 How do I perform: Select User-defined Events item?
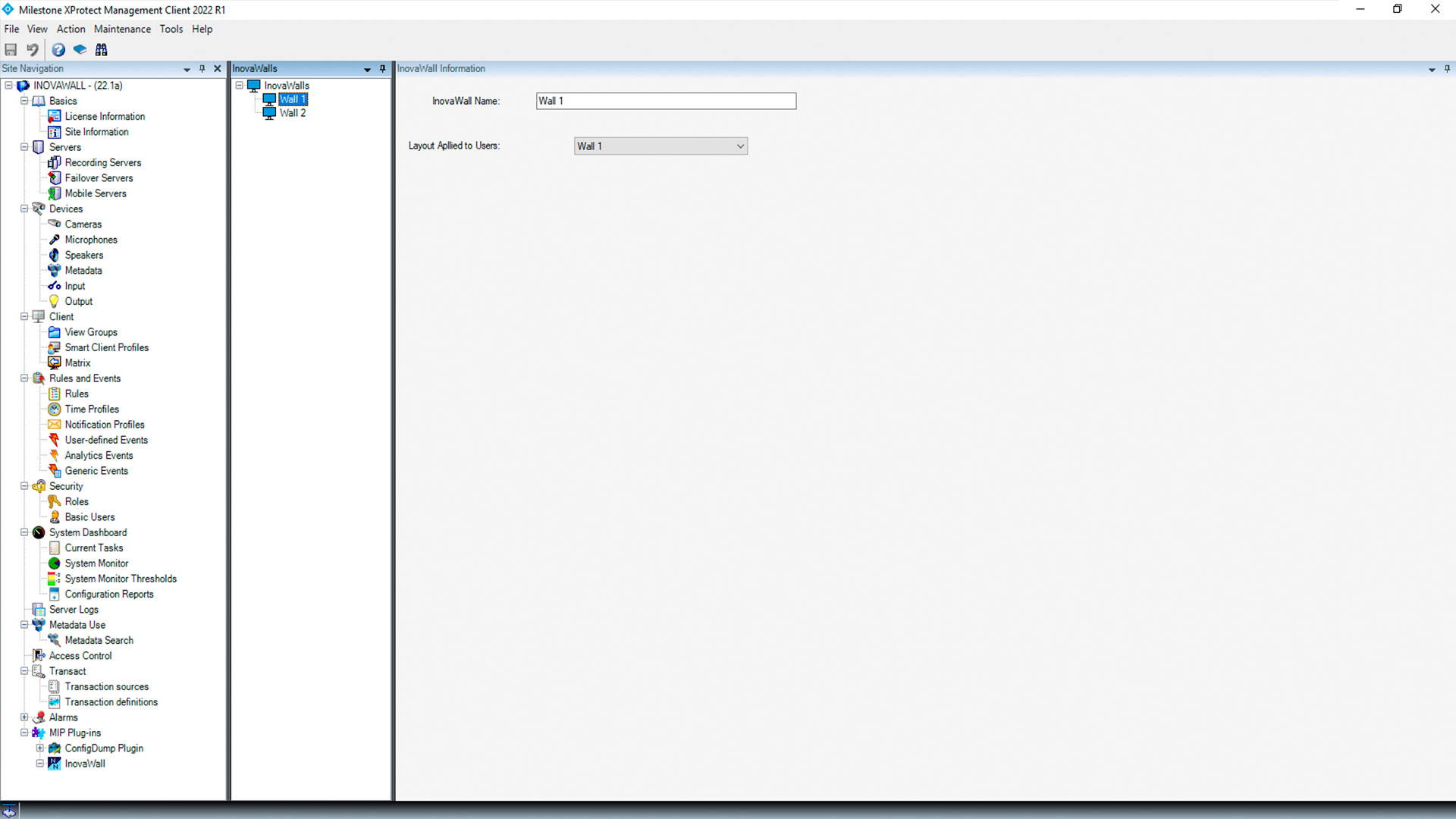click(x=106, y=440)
